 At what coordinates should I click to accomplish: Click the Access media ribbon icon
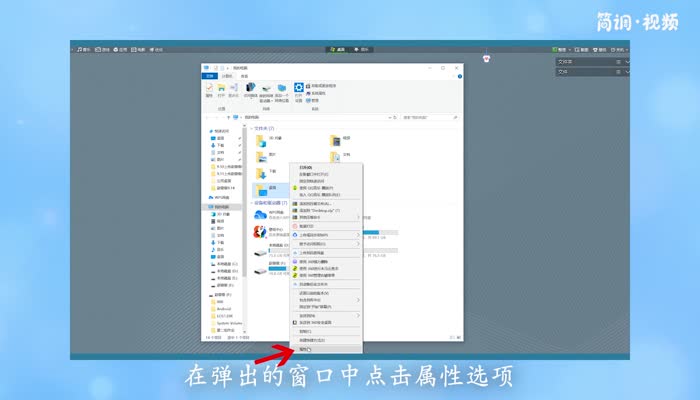[250, 89]
